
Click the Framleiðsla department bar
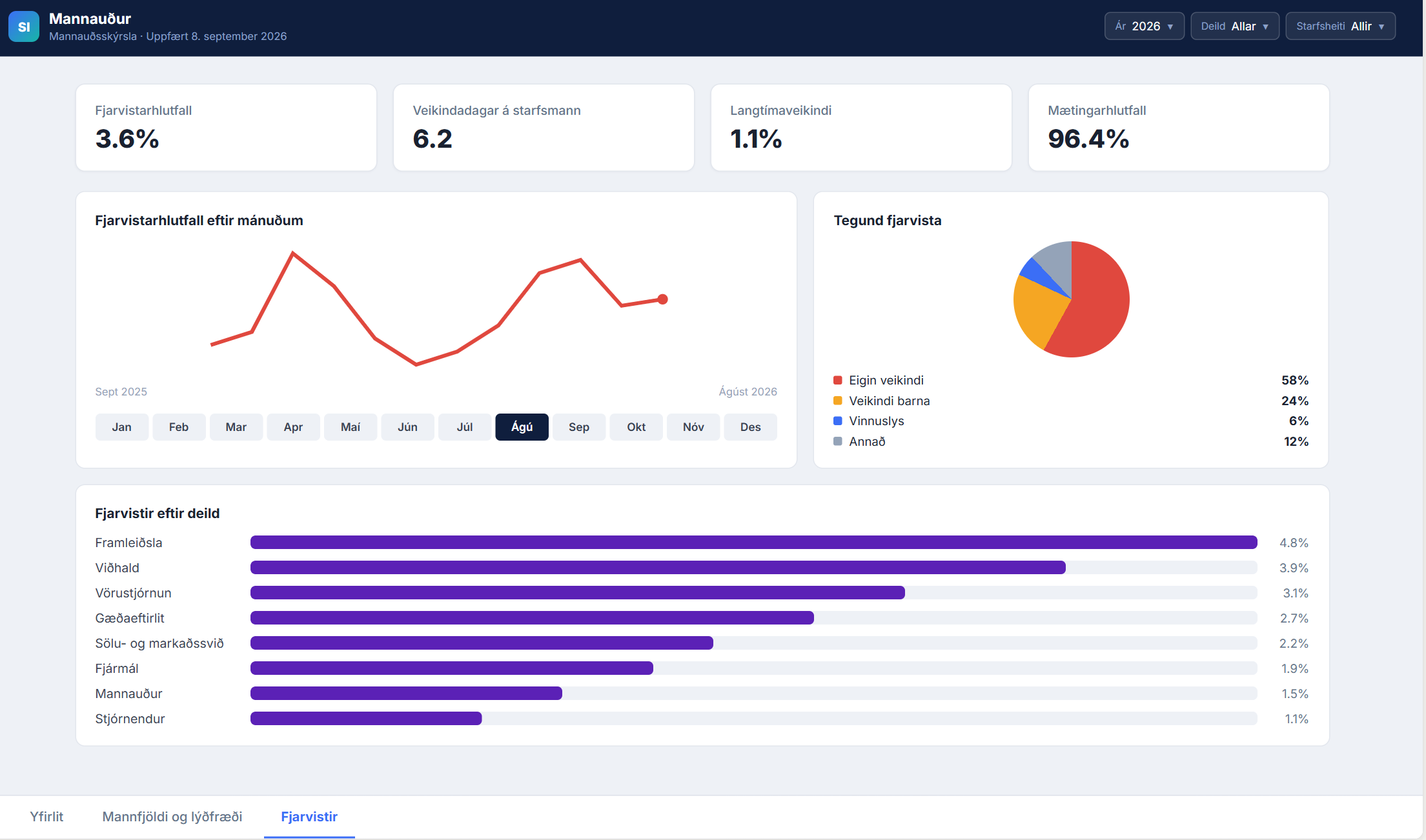[x=753, y=543]
